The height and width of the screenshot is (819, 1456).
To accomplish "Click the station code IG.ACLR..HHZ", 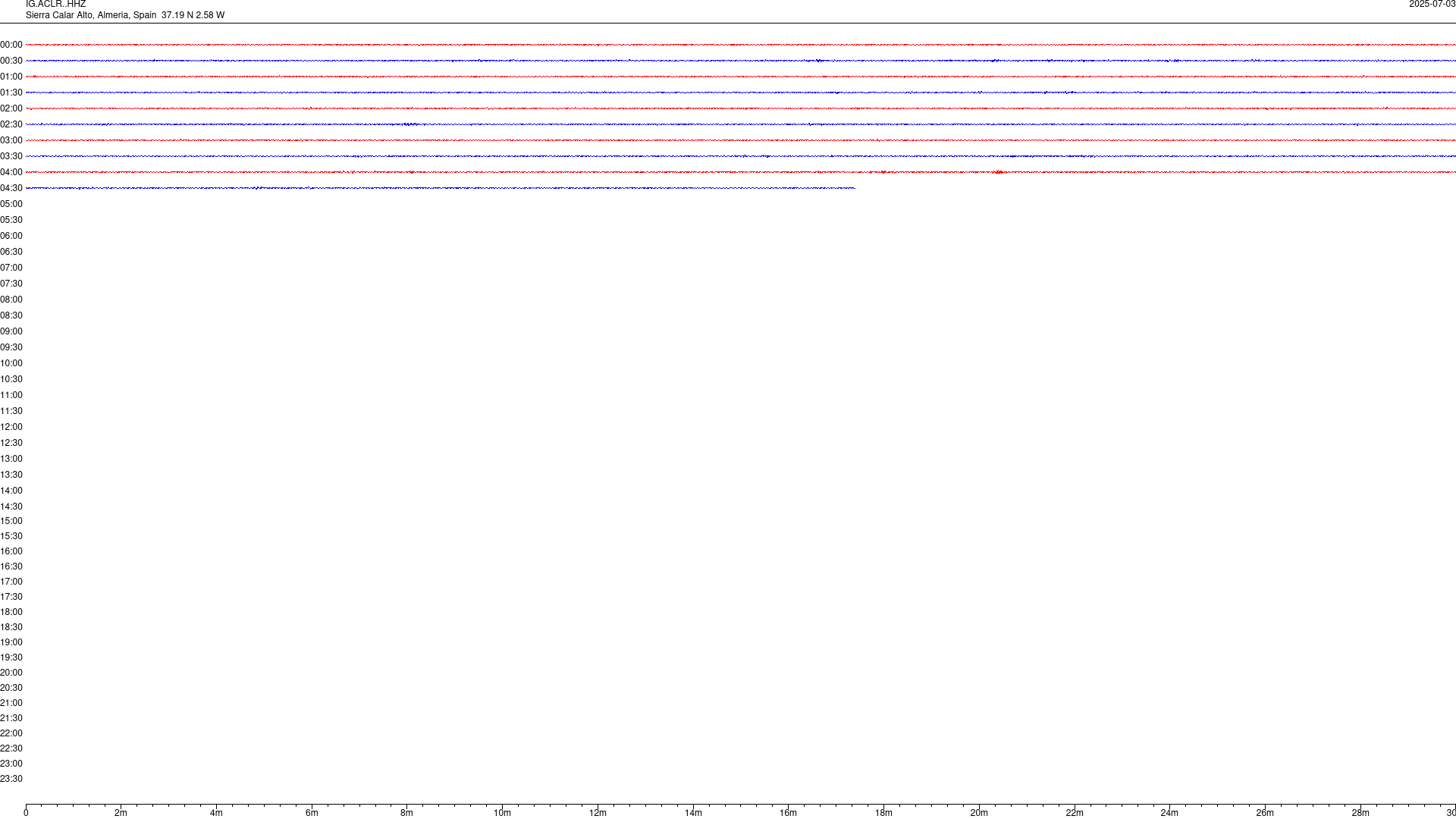I will [x=55, y=5].
